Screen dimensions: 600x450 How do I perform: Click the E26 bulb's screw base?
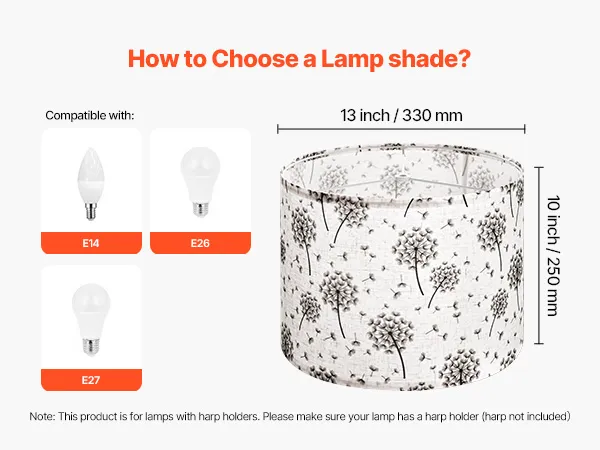(201, 209)
